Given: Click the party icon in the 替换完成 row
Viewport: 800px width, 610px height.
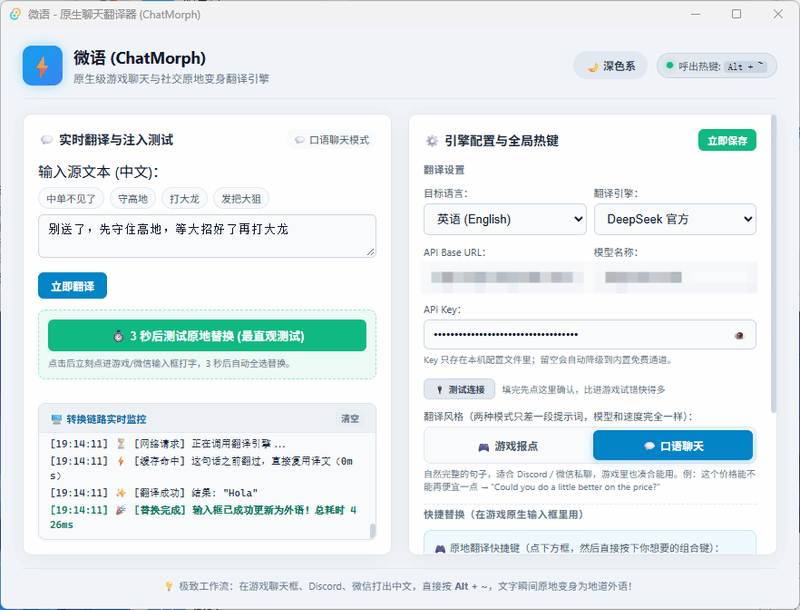Looking at the screenshot, I should pyautogui.click(x=121, y=510).
